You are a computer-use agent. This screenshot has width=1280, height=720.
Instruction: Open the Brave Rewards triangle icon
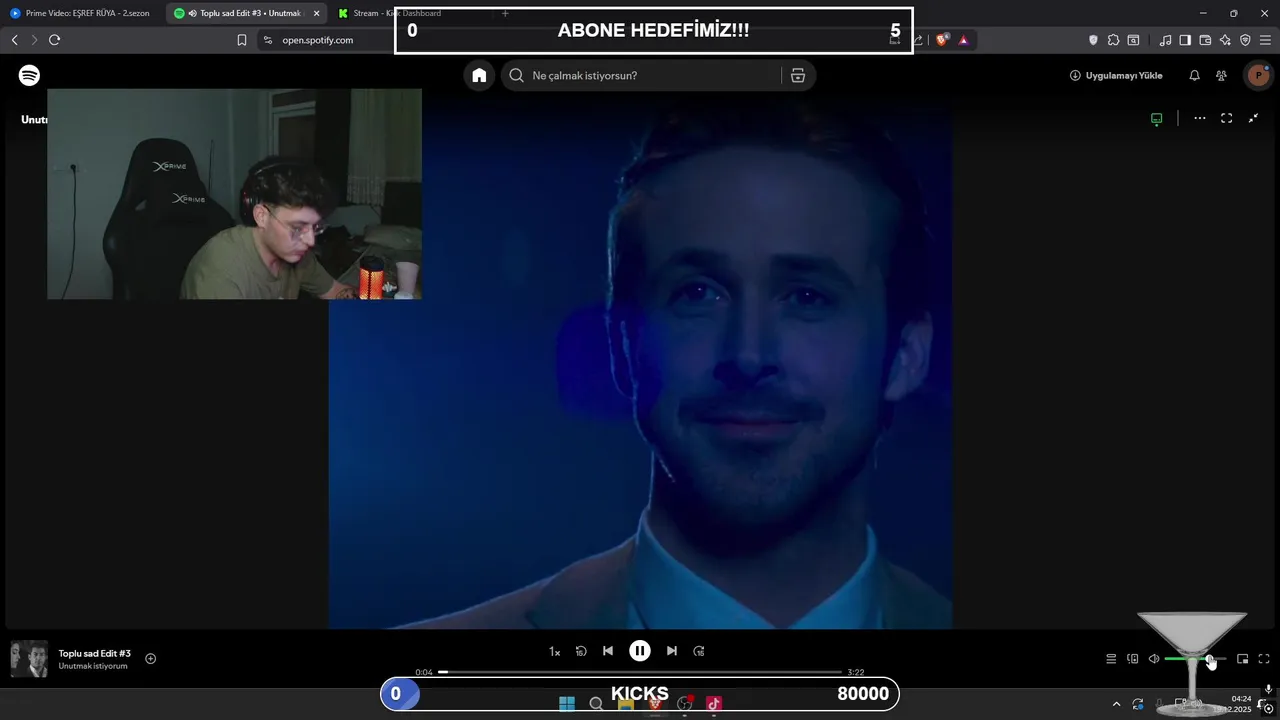coord(963,40)
